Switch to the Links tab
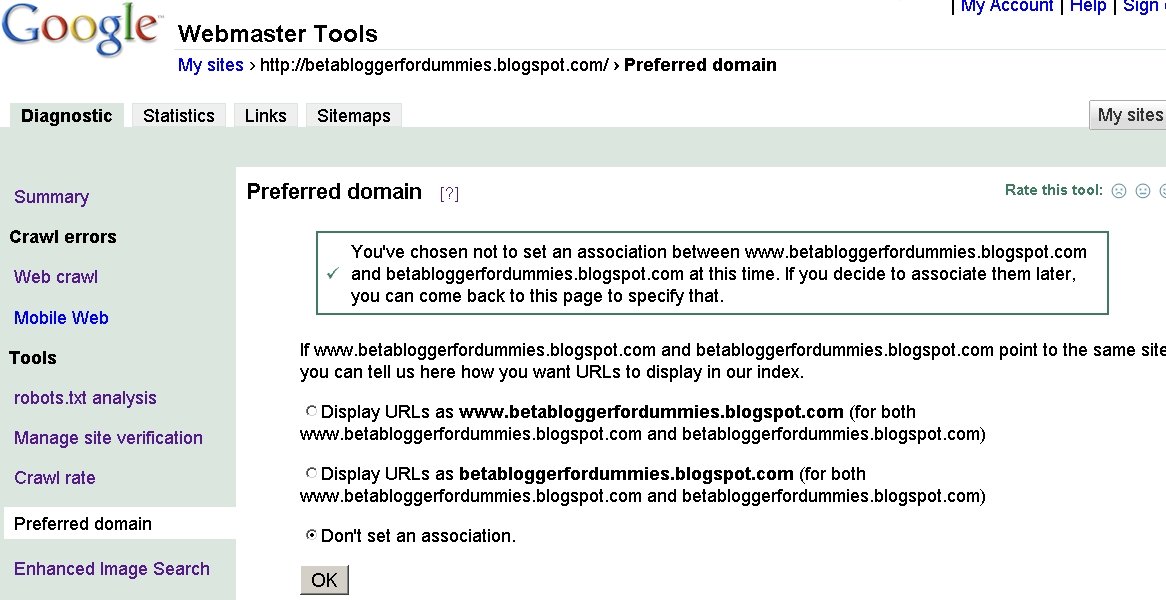This screenshot has height=600, width=1166. click(265, 115)
